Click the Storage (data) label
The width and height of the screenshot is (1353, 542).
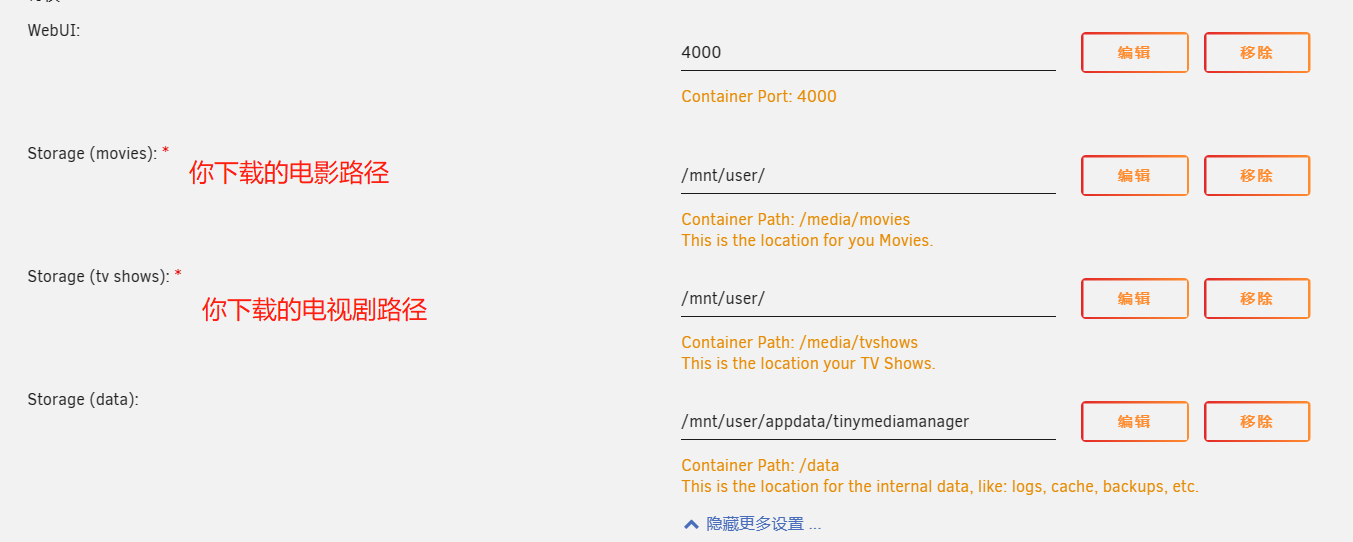coord(83,400)
